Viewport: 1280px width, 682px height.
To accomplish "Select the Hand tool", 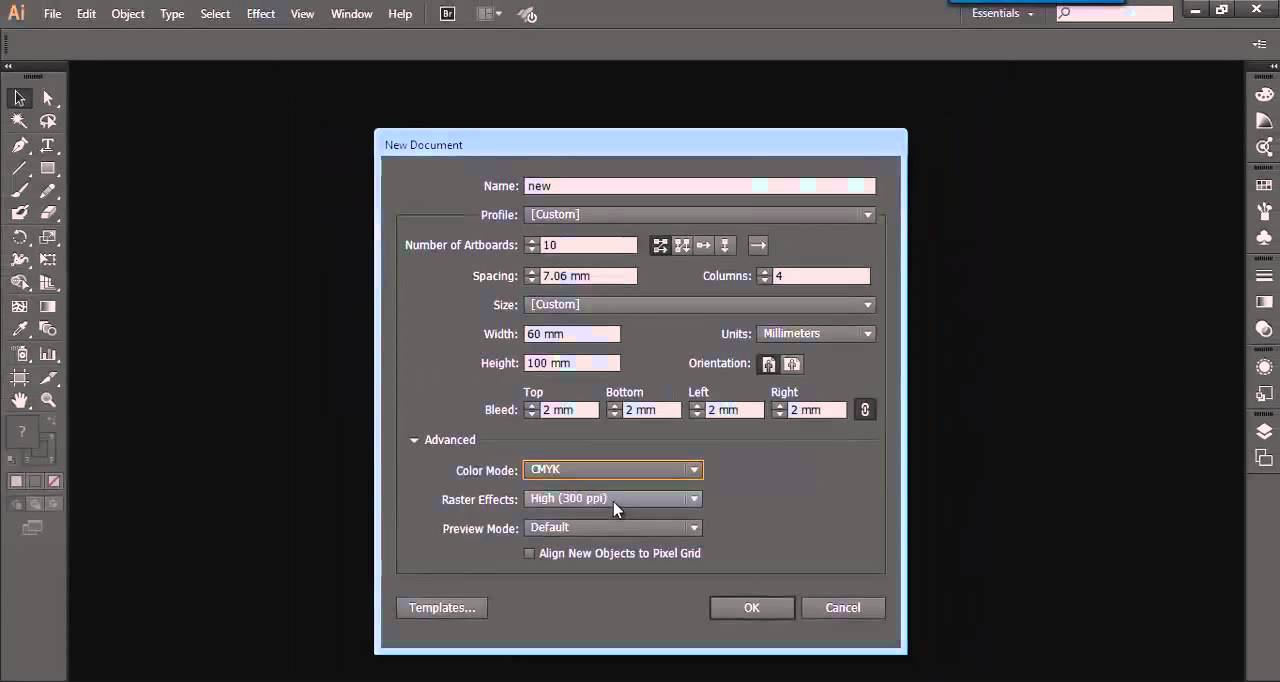I will (19, 400).
